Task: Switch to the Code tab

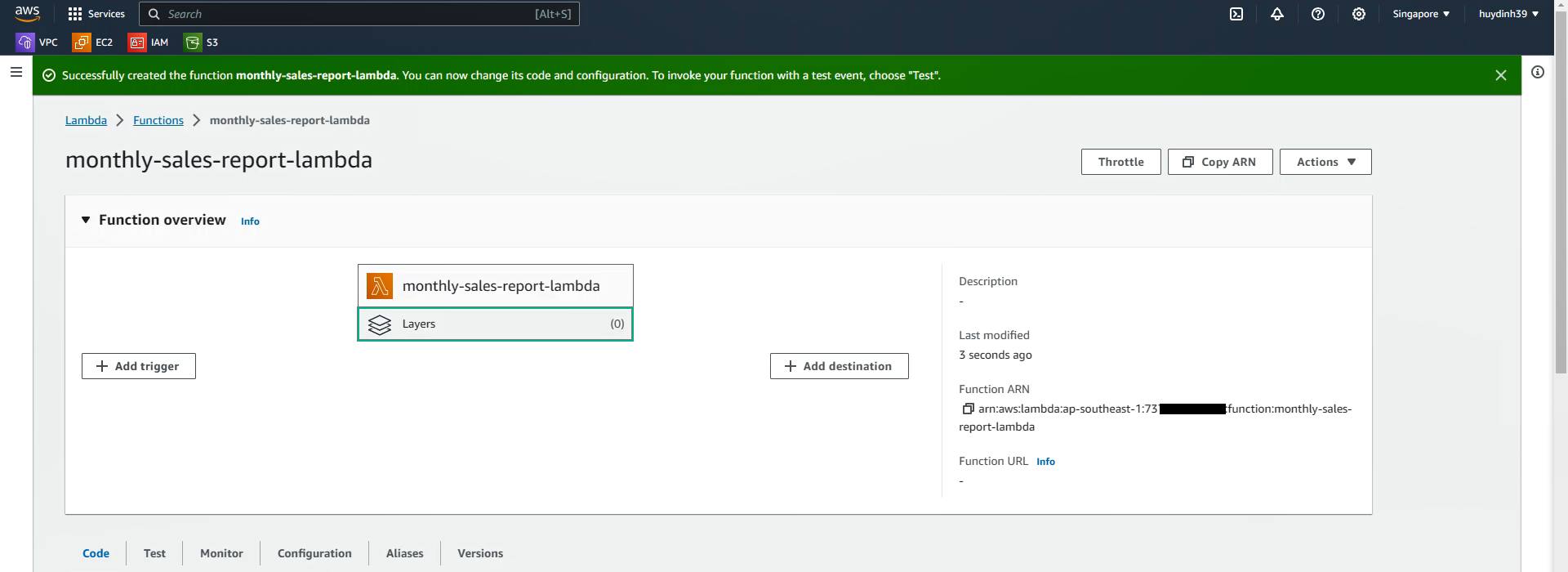Action: pos(96,553)
